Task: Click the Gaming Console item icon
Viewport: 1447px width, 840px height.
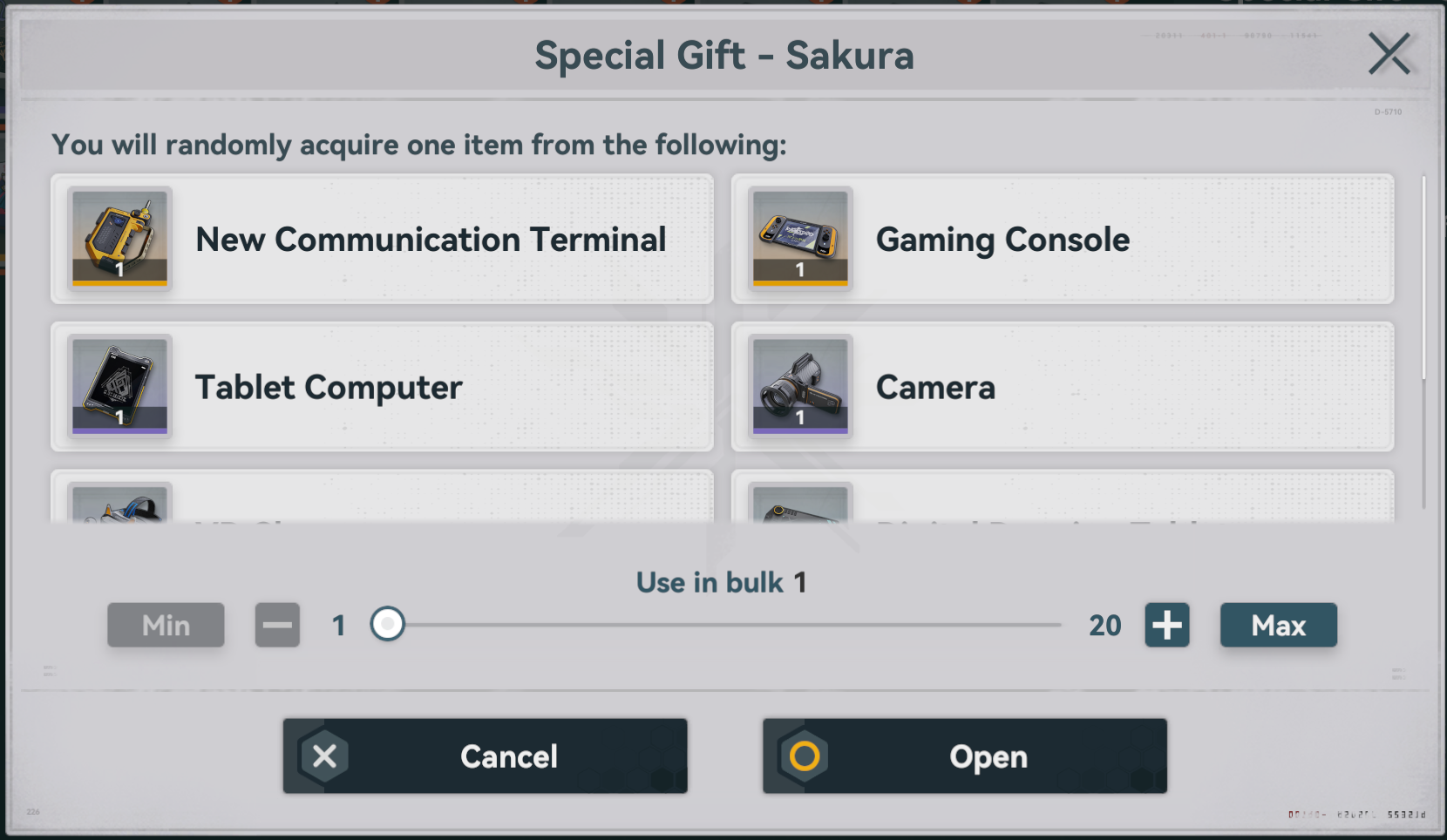Action: (x=800, y=238)
